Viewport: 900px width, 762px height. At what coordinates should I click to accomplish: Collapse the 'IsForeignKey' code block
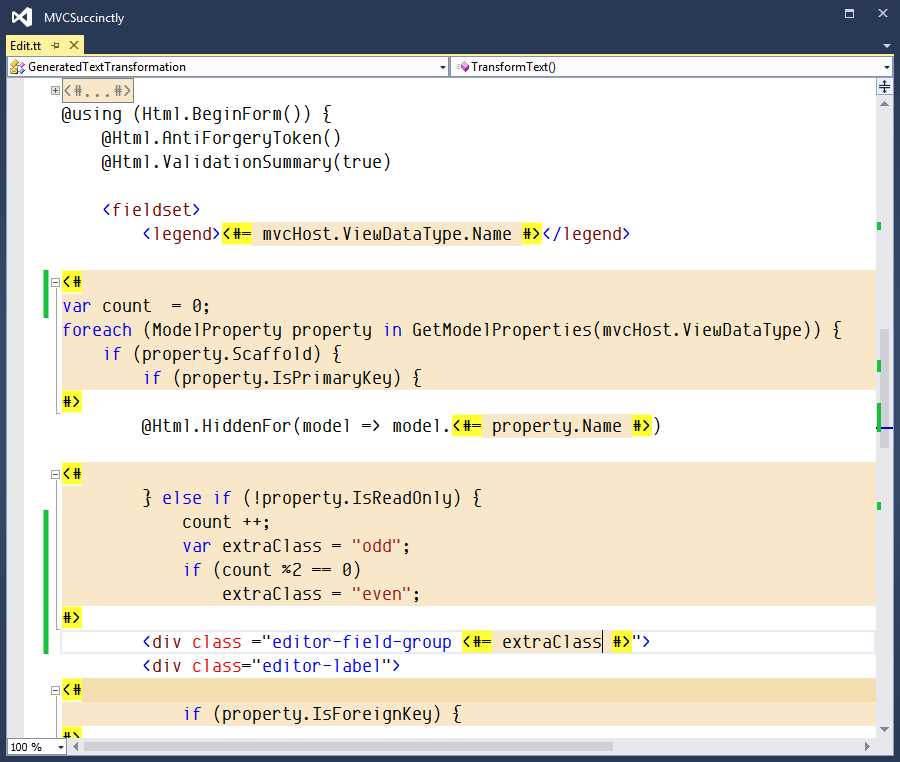[55, 690]
